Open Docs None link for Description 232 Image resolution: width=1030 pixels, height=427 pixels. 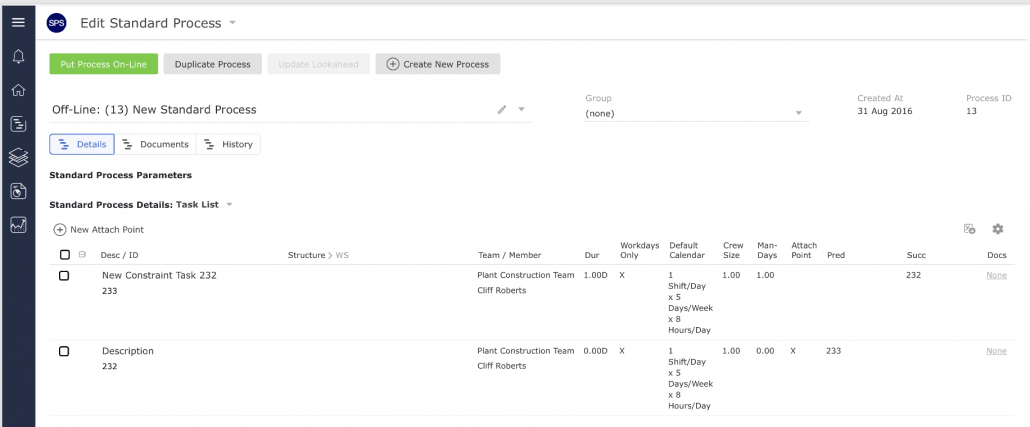pyautogui.click(x=996, y=351)
